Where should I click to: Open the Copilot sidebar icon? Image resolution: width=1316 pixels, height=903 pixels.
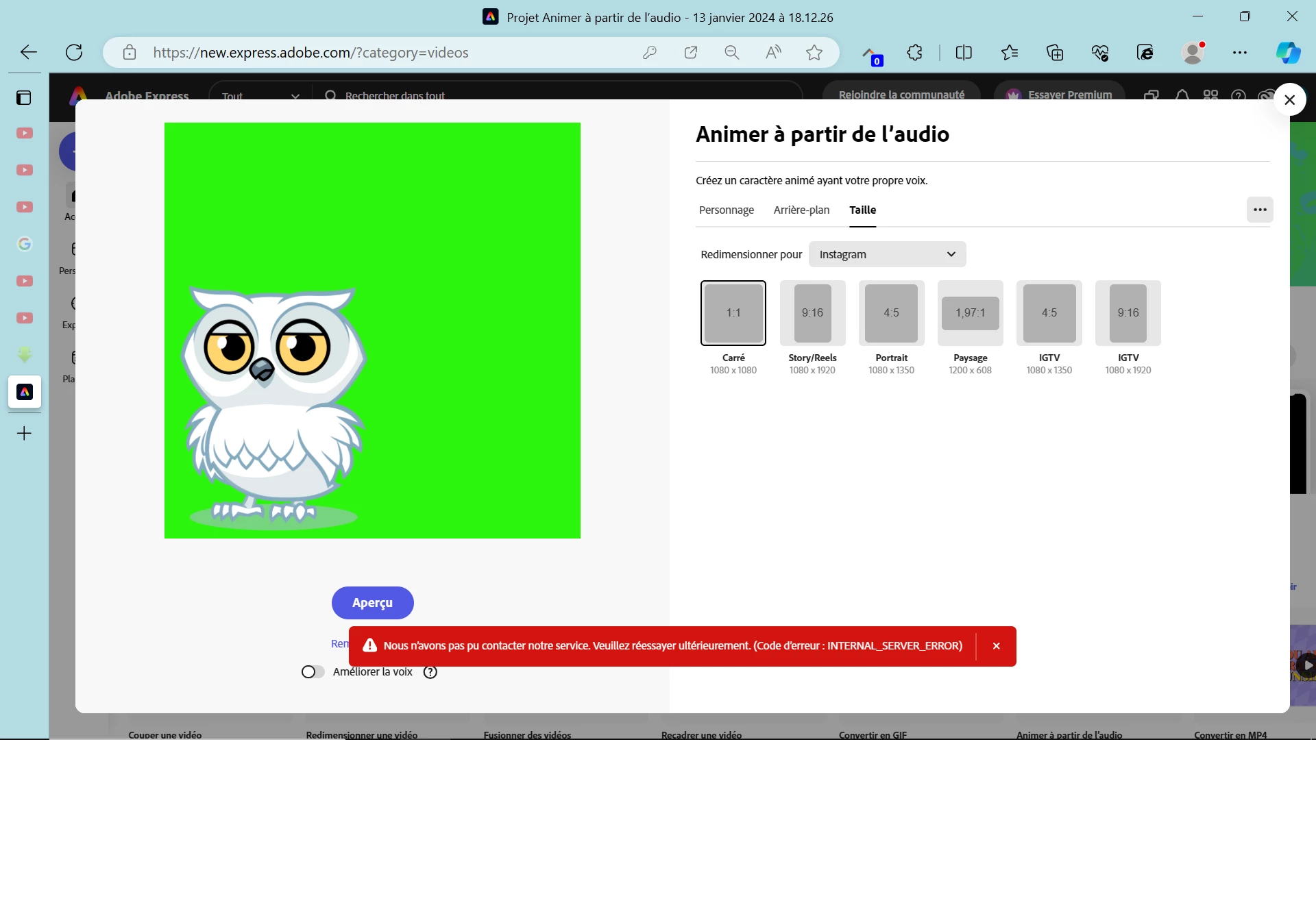pos(1288,53)
